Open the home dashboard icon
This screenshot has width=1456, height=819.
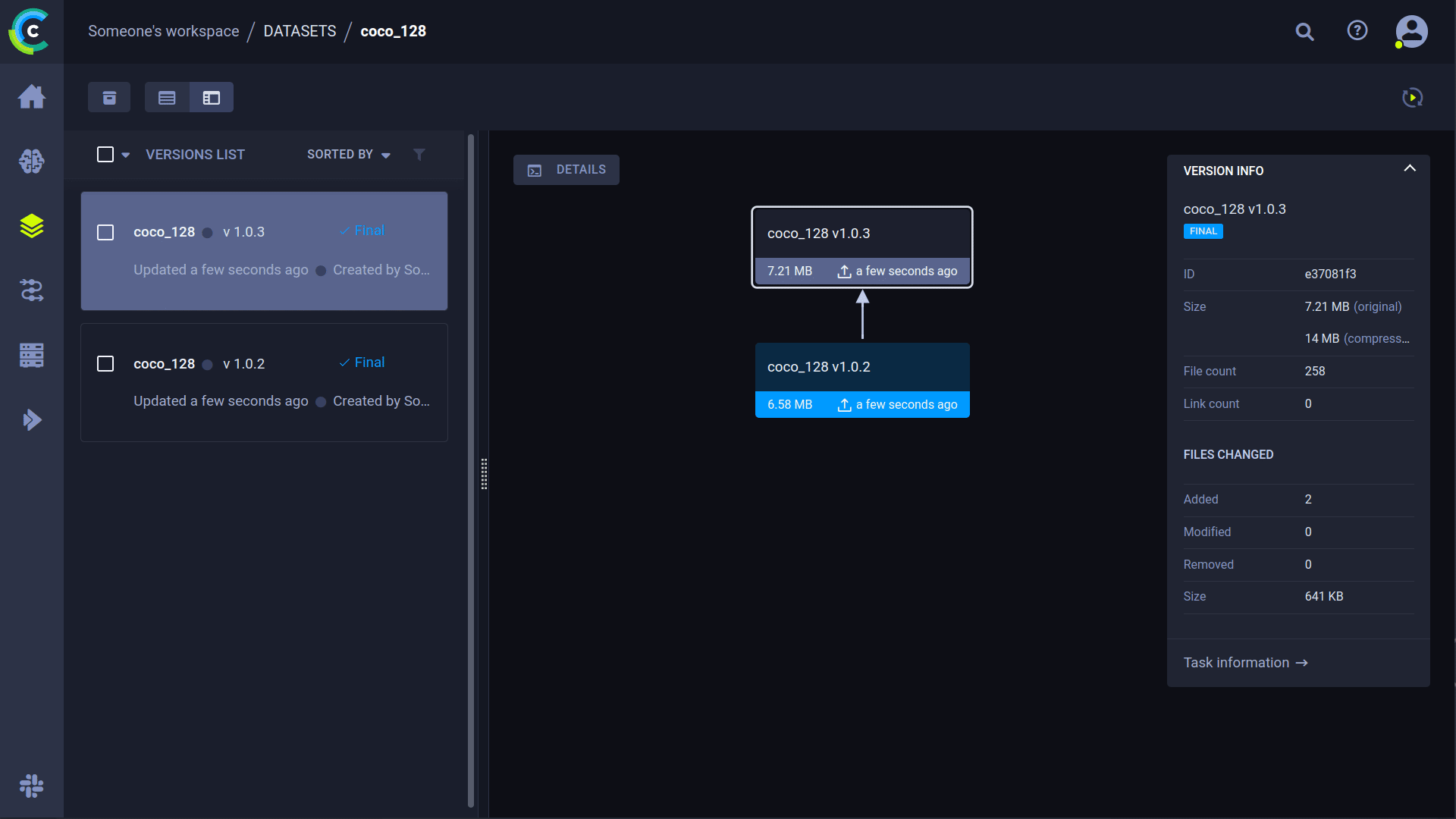(x=31, y=97)
